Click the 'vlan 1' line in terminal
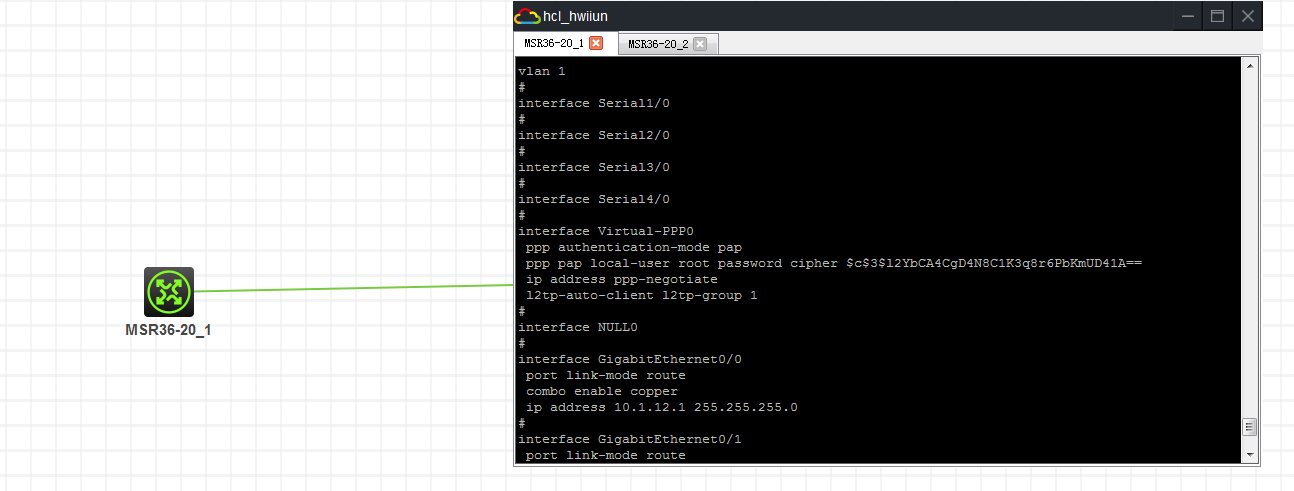This screenshot has width=1294, height=491. [541, 71]
